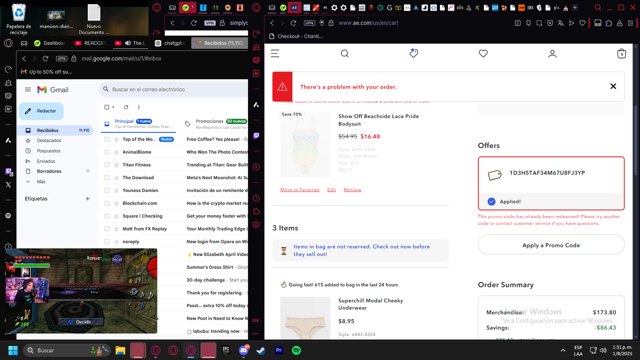This screenshot has height=360, width=640.
Task: Open the Superchill Modal Cheeky Underwear thumbnail
Action: click(305, 318)
